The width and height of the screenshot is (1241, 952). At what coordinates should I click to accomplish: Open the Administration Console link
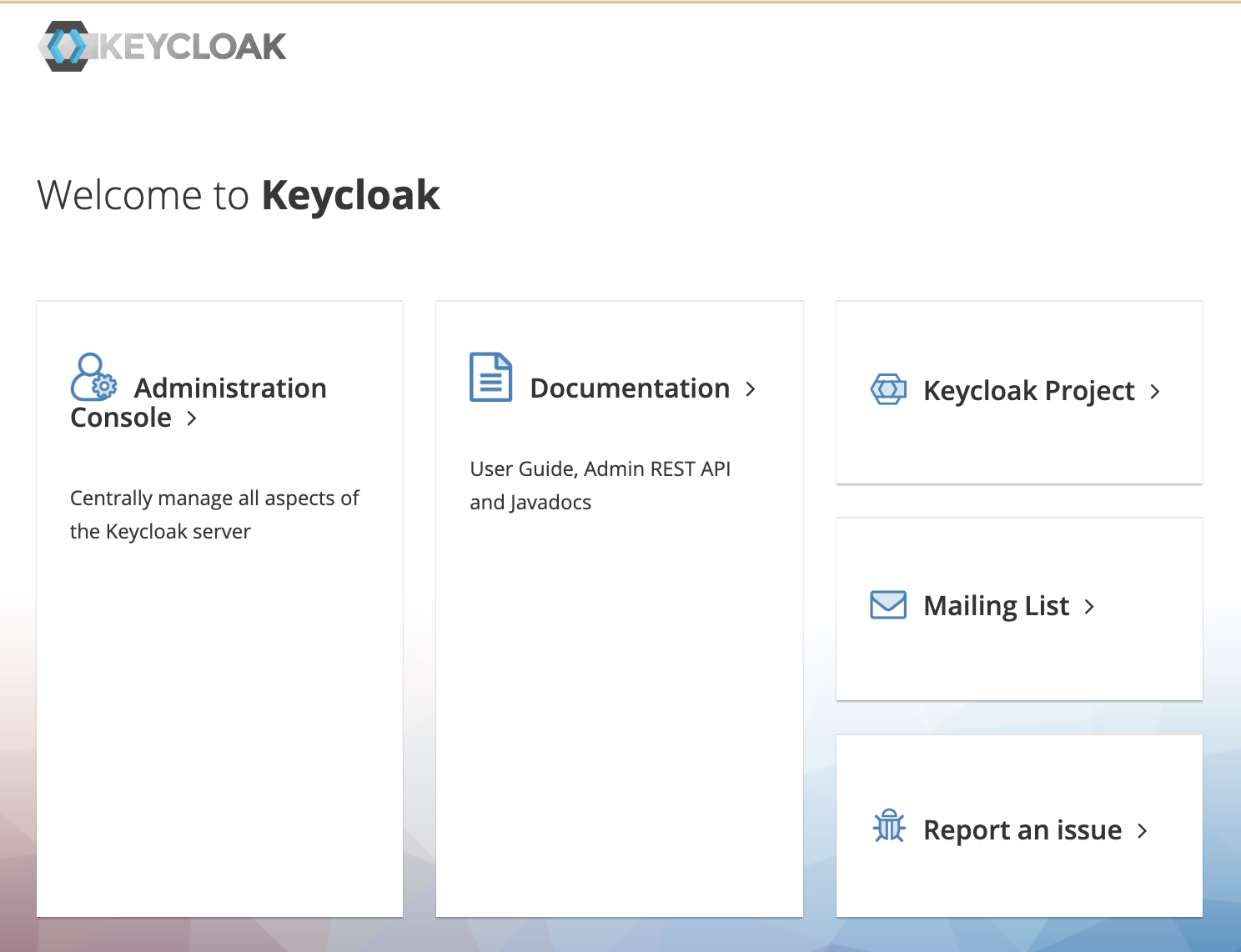pyautogui.click(x=198, y=403)
